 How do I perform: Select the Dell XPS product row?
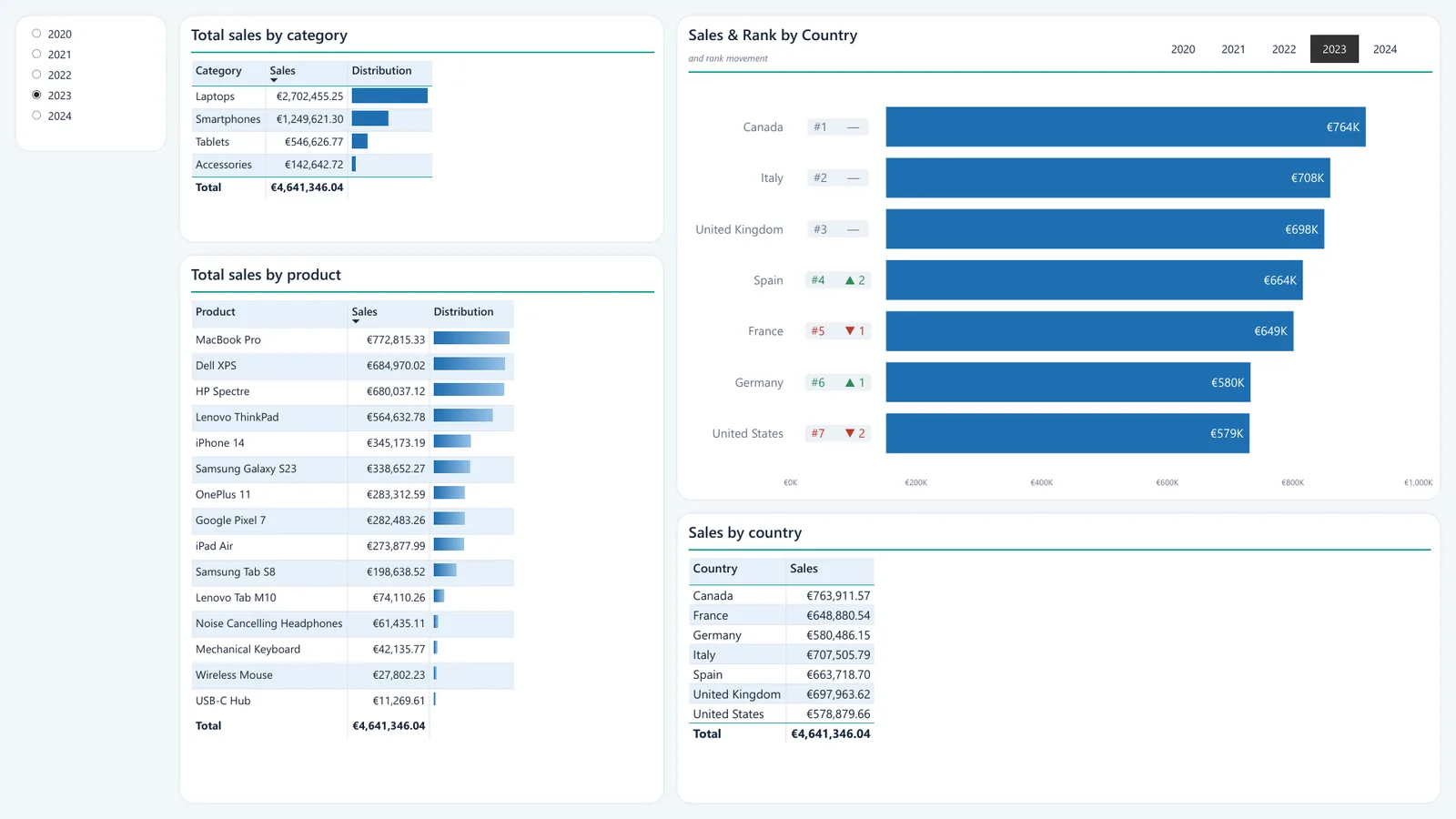(x=353, y=366)
